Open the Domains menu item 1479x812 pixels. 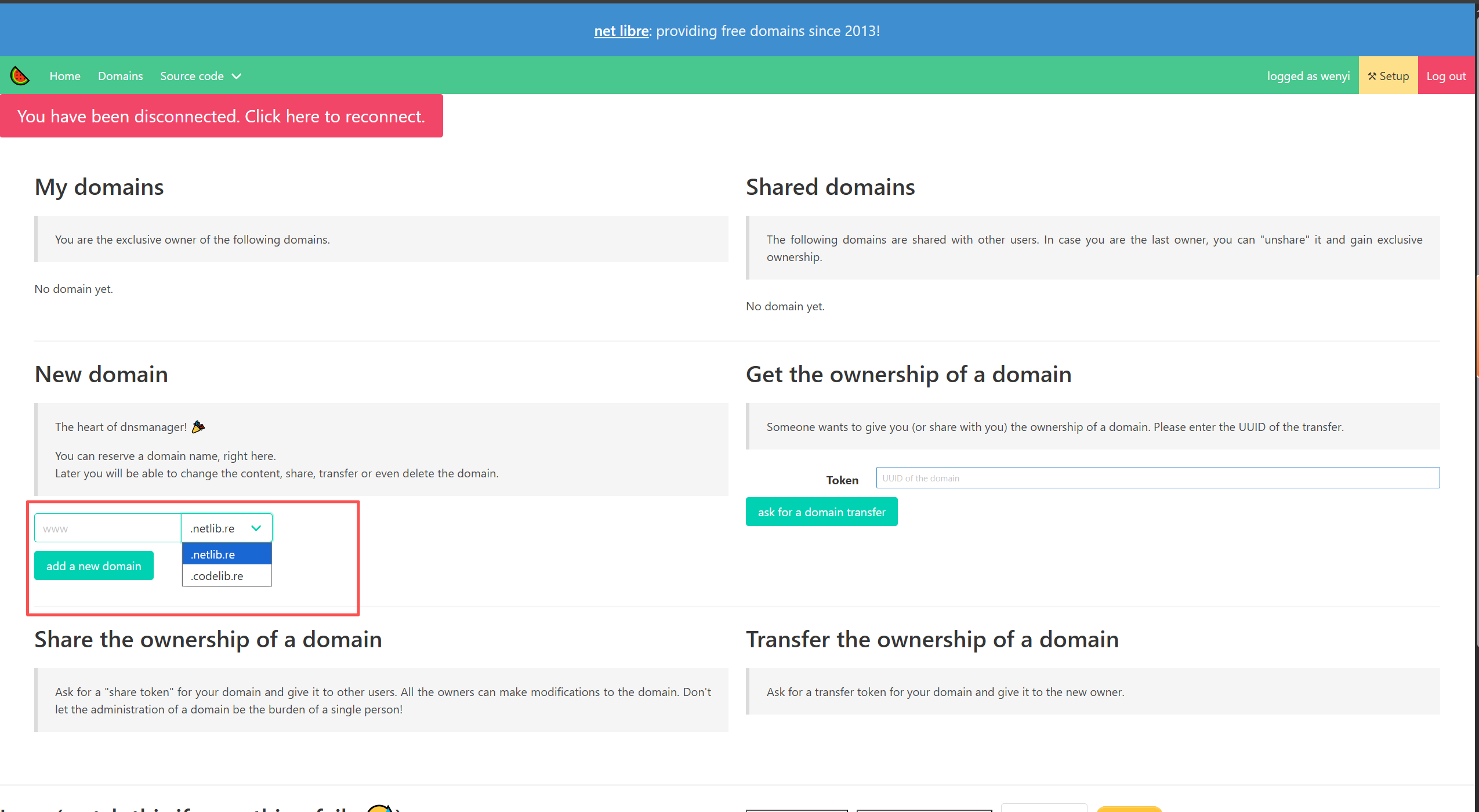pos(120,76)
